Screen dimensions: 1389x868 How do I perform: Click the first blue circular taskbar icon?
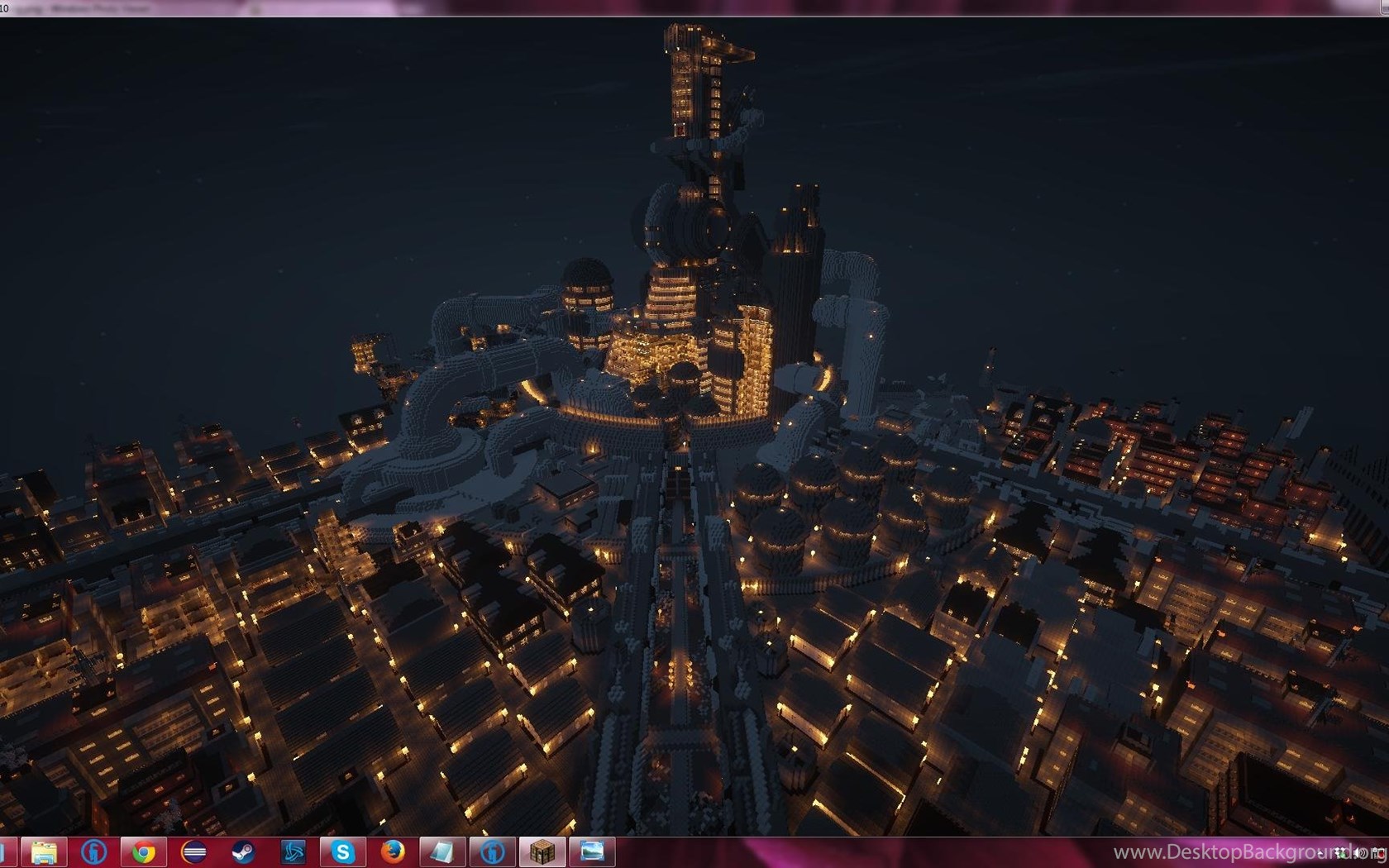pyautogui.click(x=93, y=851)
